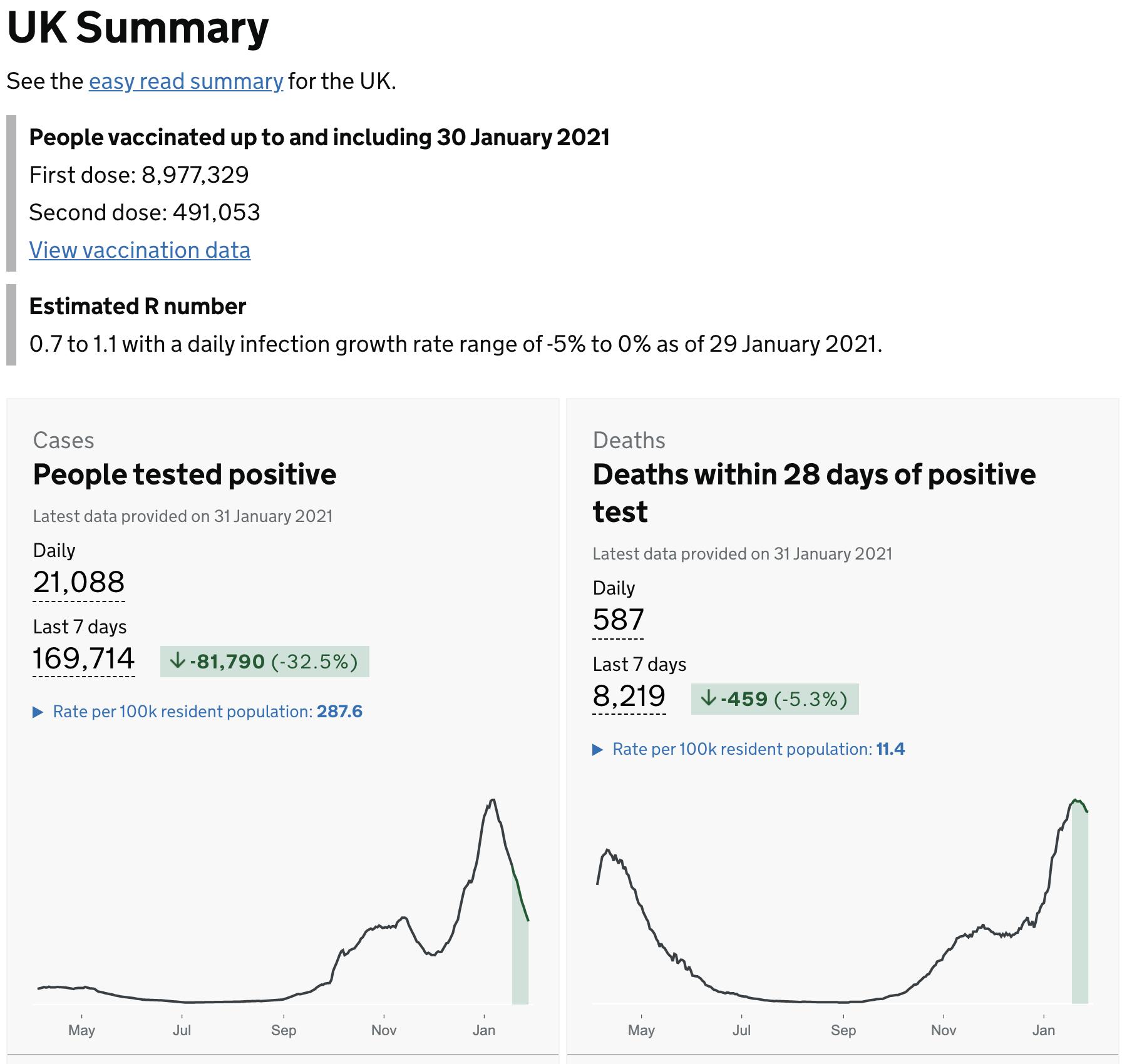Click the deaths disclosure triangle icon

[597, 750]
